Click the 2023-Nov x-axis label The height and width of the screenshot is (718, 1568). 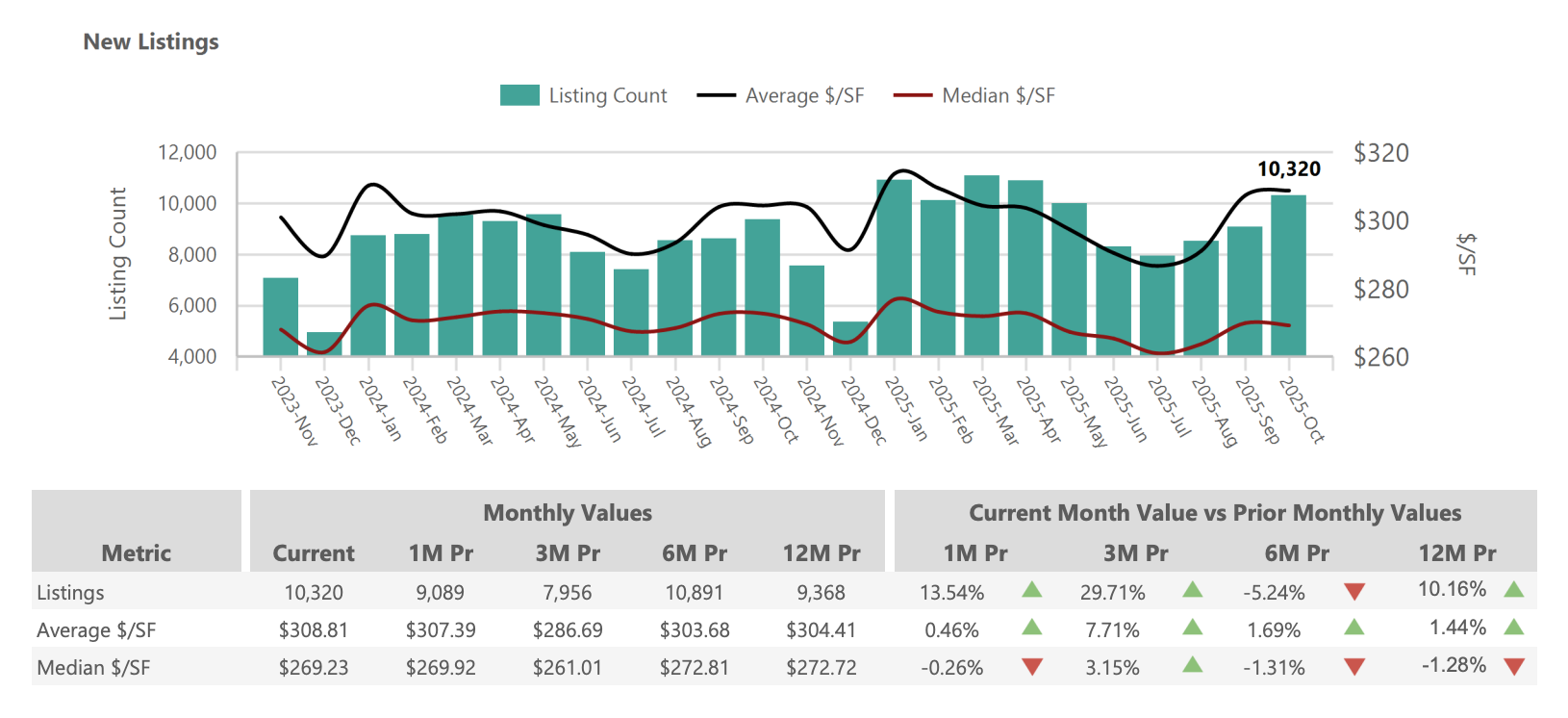click(294, 411)
